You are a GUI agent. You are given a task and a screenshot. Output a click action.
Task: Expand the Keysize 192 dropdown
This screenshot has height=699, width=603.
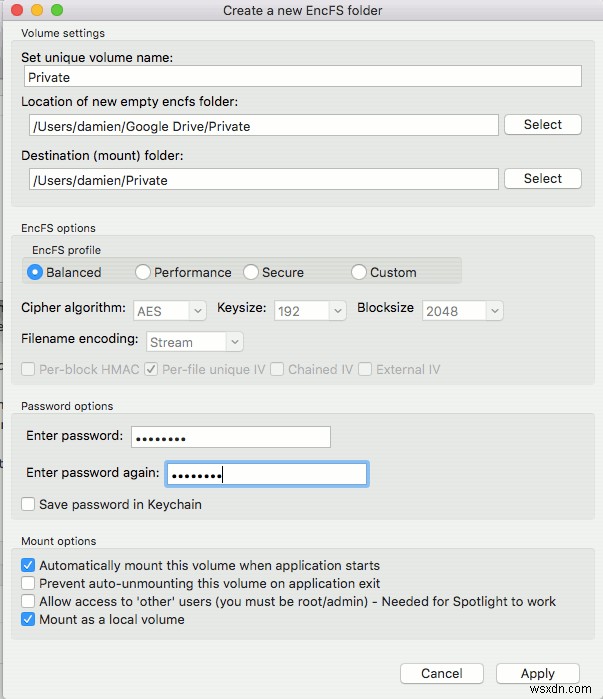(310, 311)
